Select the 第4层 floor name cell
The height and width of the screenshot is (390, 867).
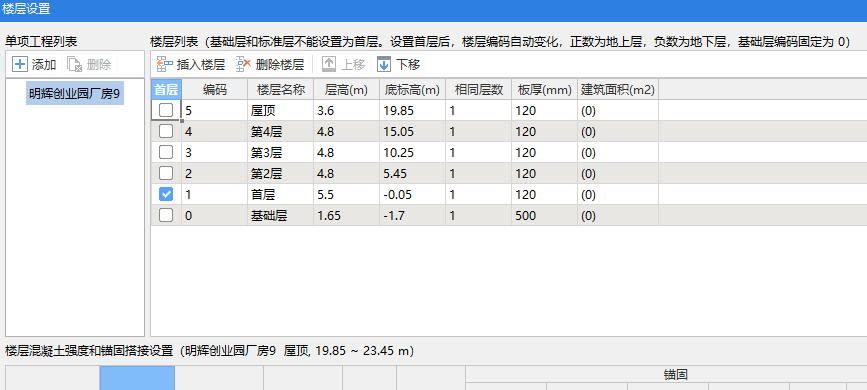280,131
